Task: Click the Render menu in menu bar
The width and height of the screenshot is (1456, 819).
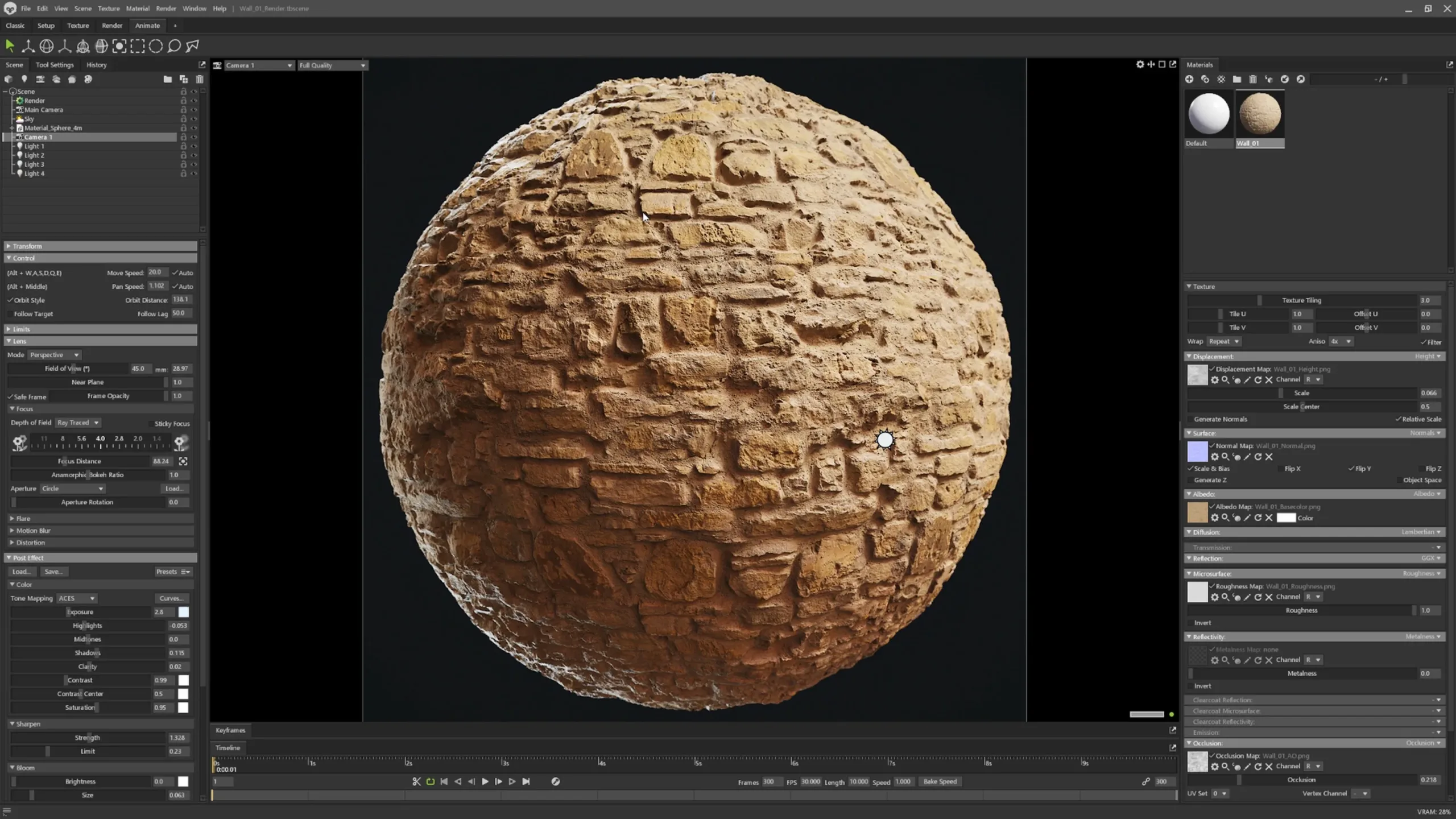Action: point(166,8)
